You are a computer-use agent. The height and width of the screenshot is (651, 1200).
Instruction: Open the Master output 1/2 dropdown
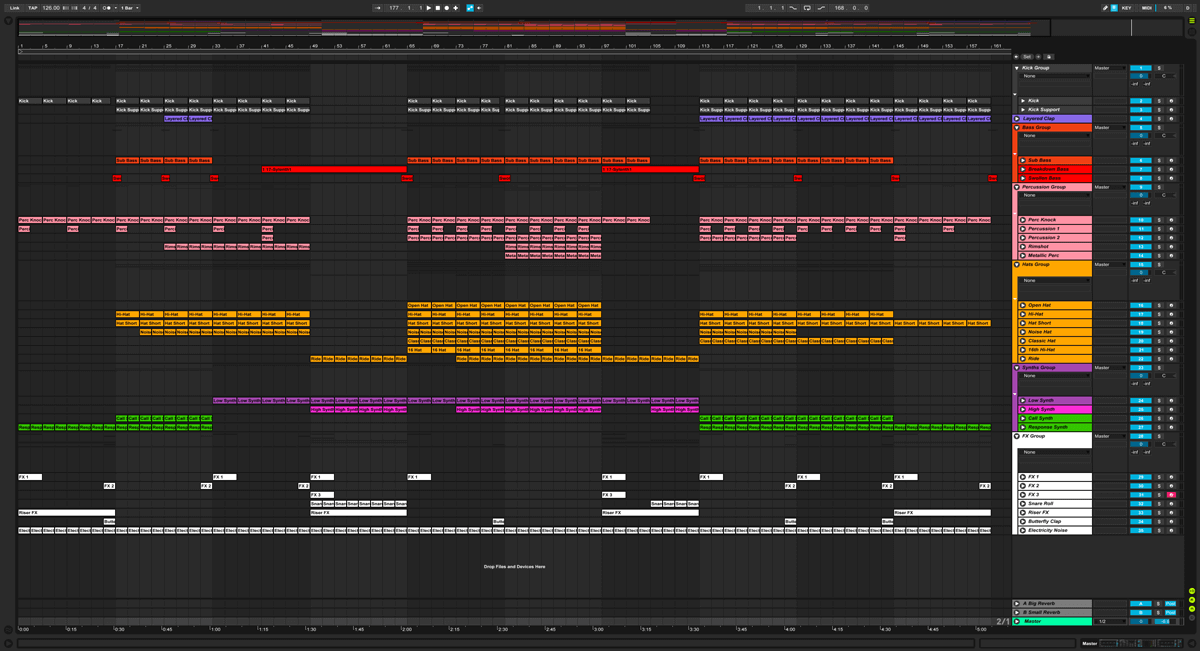[x=1107, y=622]
